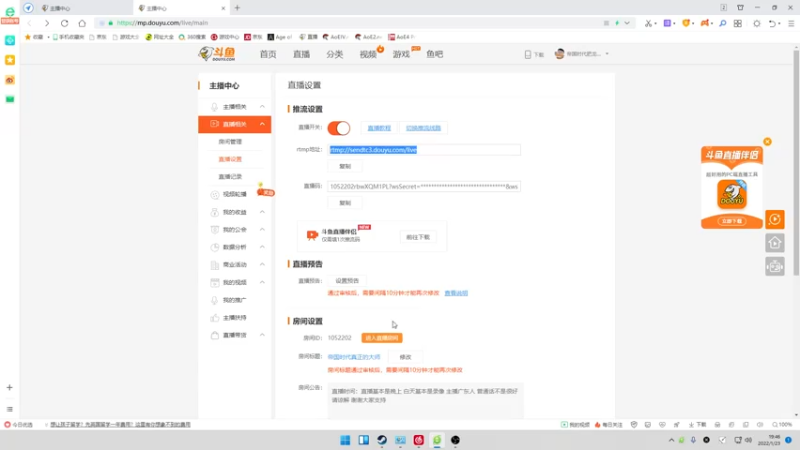Click the rtmp address input field

[424, 149]
